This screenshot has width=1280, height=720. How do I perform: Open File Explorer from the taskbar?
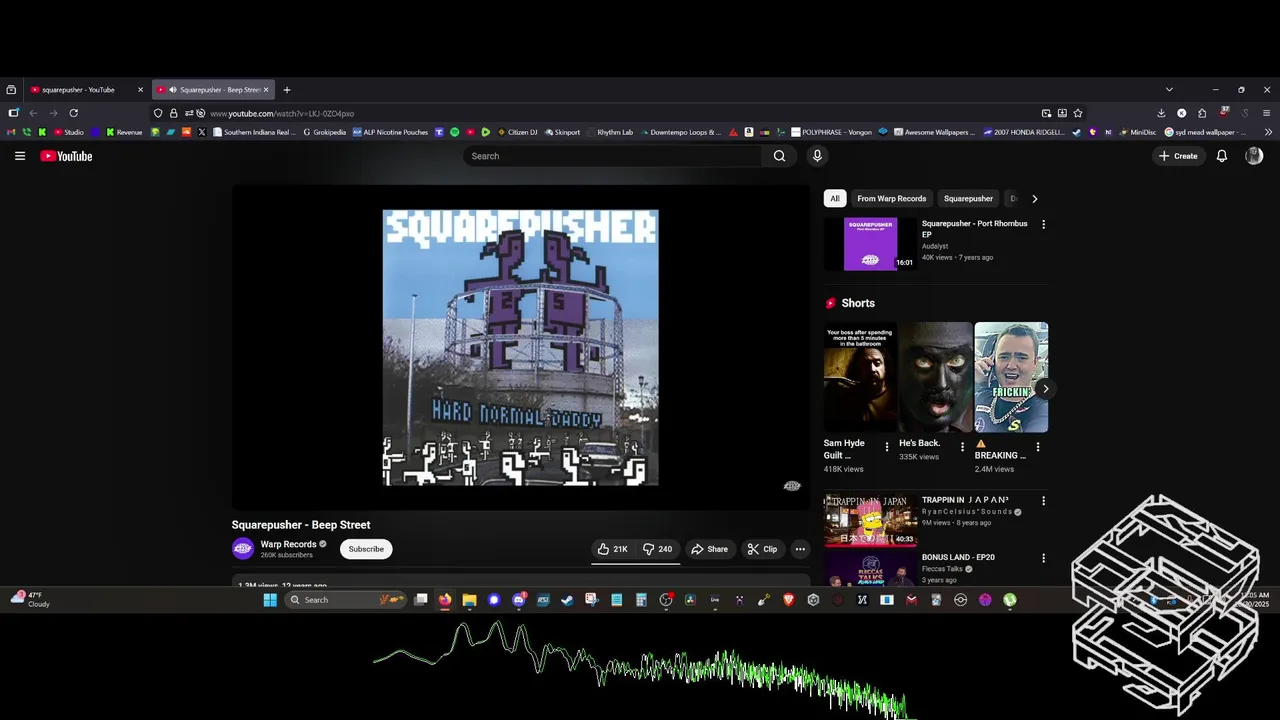469,600
